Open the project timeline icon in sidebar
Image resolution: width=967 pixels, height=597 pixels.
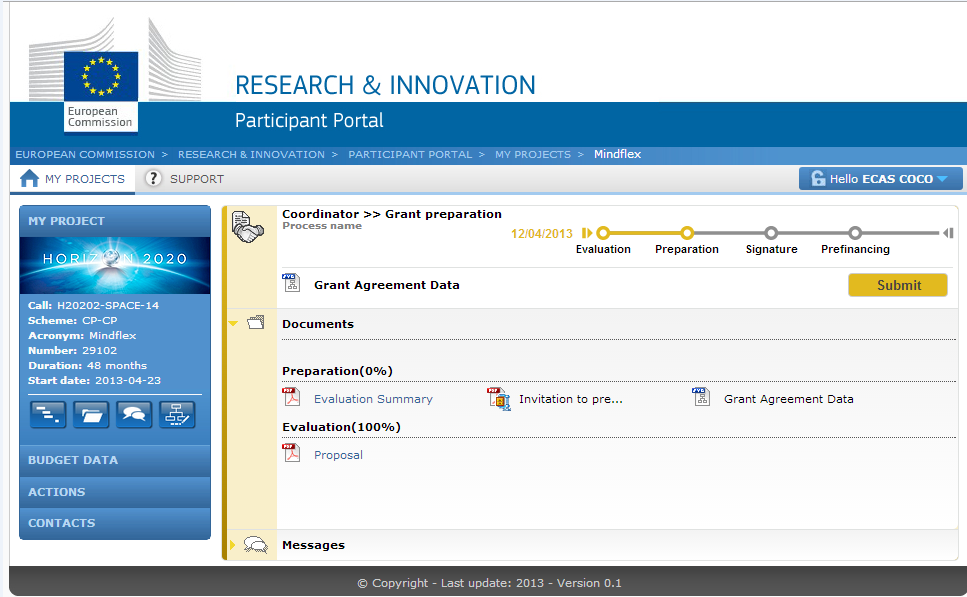click(x=48, y=414)
